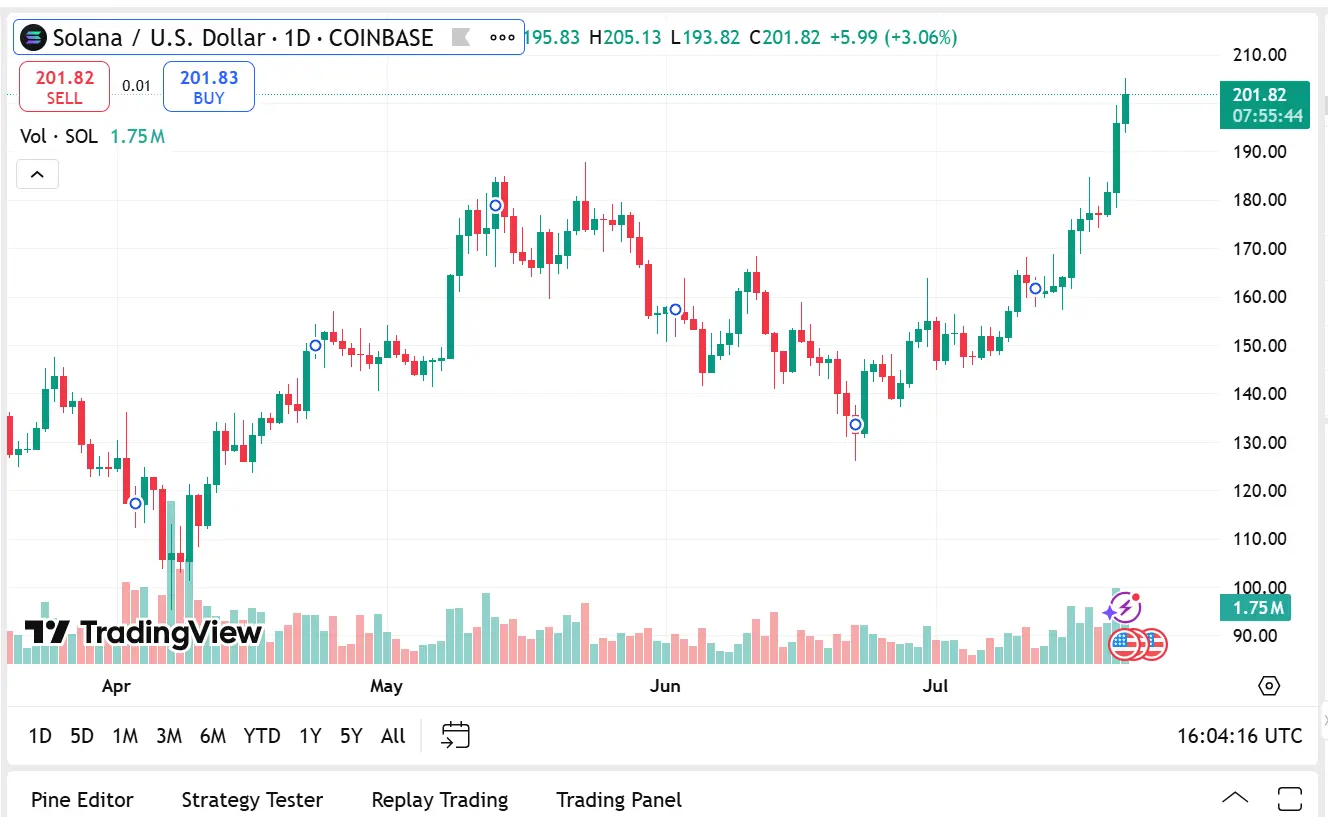Viewport: 1328px width, 817px height.
Task: Switch to the Strategy Tester tab
Action: pos(252,800)
